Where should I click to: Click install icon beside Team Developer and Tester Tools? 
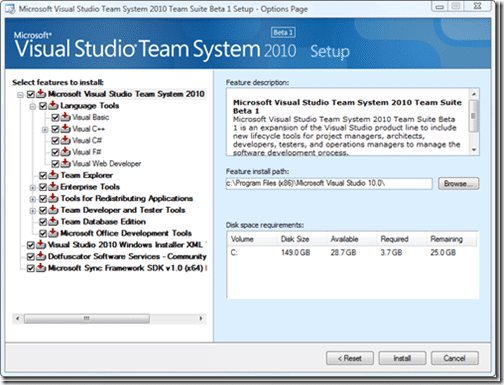53,210
